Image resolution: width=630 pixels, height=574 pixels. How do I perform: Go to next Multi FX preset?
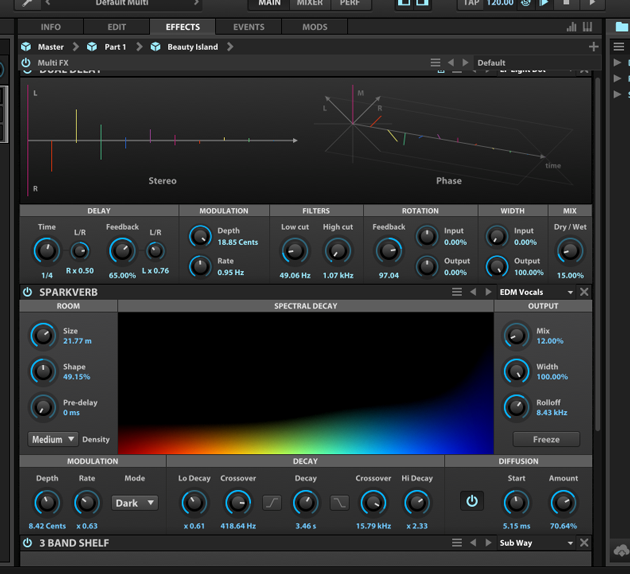[465, 63]
